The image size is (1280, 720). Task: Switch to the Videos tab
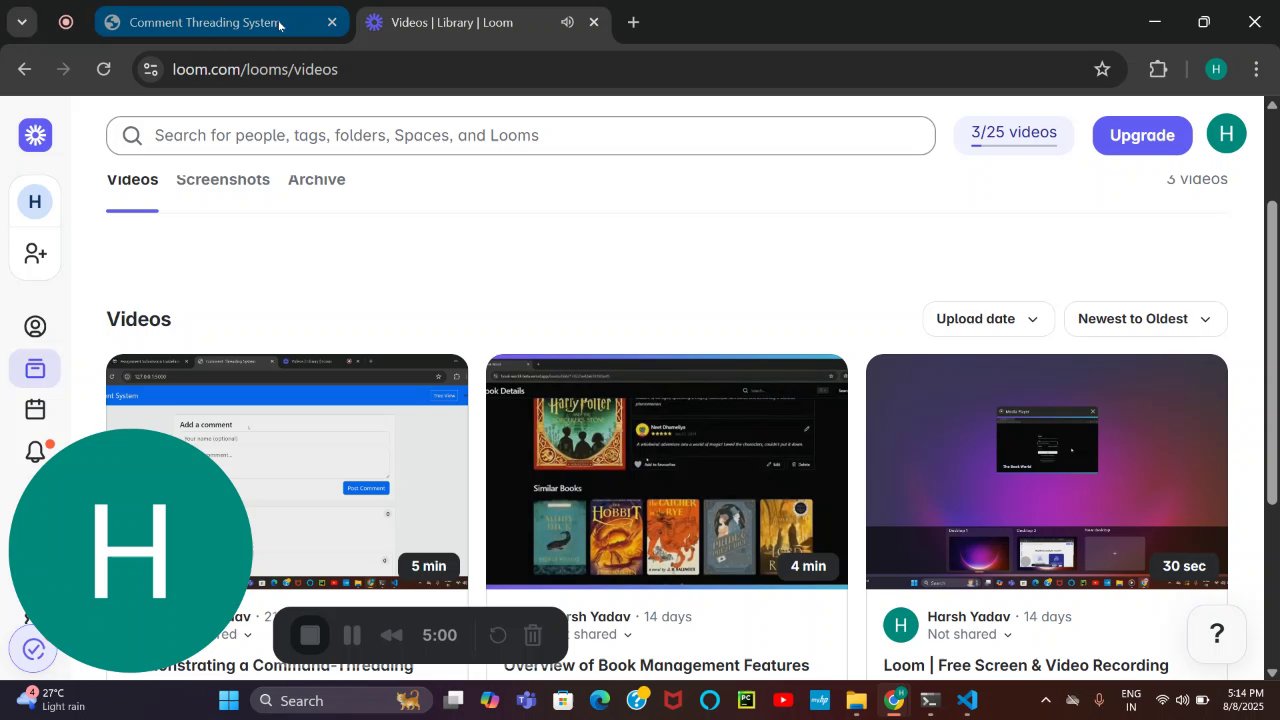pos(132,180)
